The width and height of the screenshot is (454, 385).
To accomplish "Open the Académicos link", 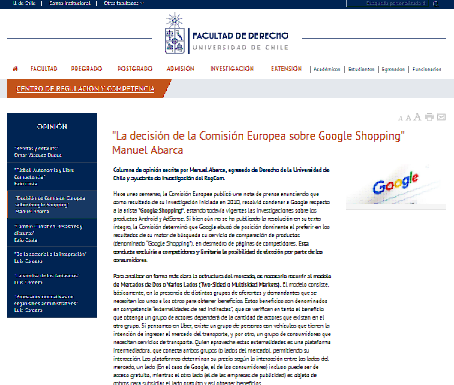I will coord(327,69).
